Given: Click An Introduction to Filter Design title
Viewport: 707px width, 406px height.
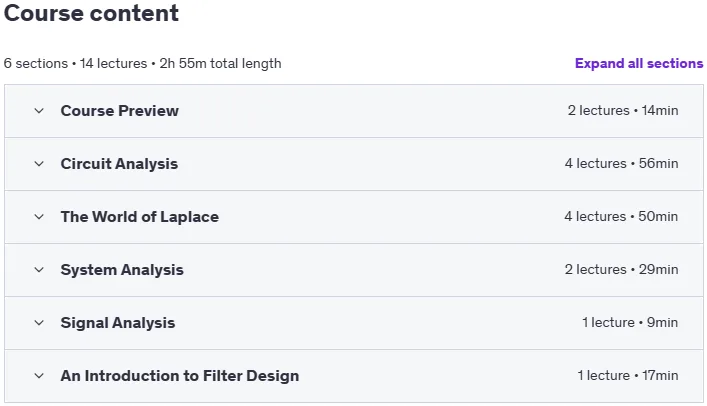Looking at the screenshot, I should pos(180,376).
